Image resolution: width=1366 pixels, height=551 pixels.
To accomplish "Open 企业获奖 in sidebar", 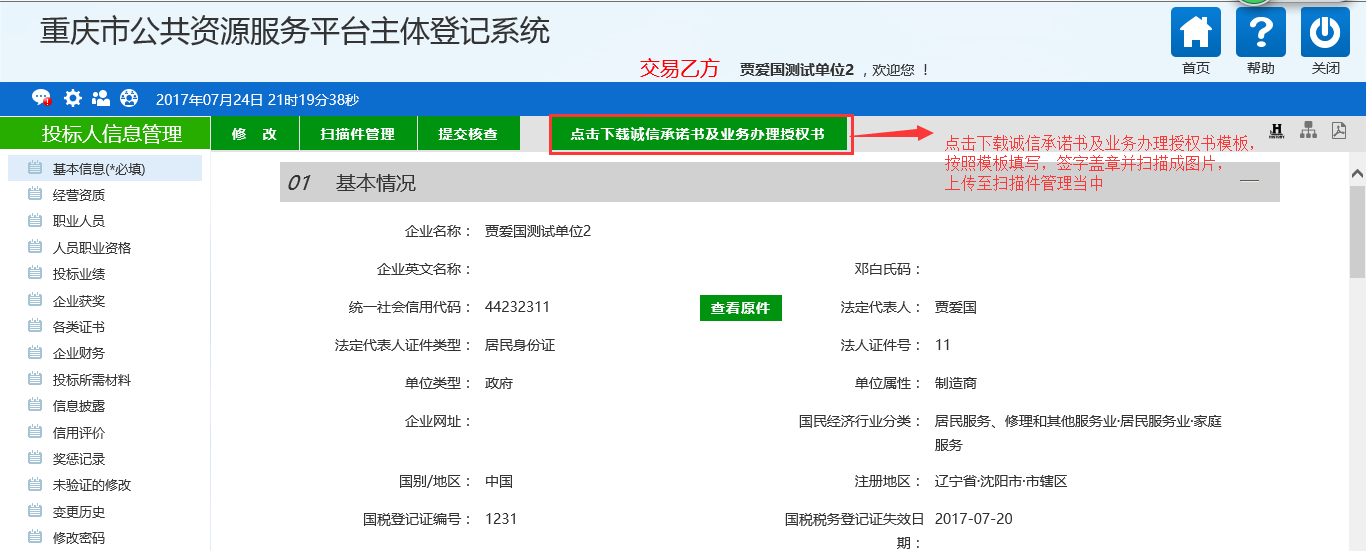I will (79, 300).
